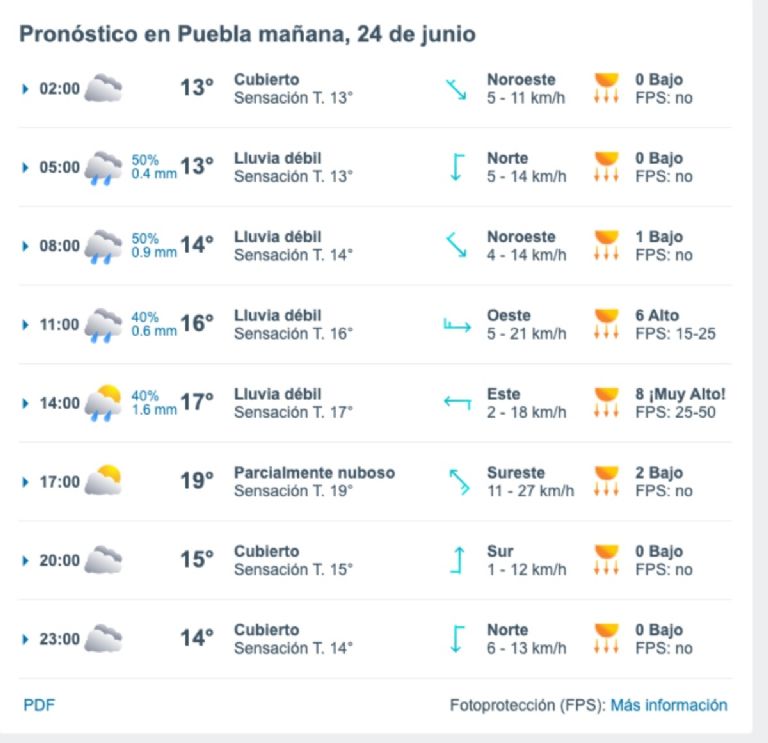Click the 19° temperature at 17:00
Viewport: 768px width, 743px height.
(x=197, y=480)
